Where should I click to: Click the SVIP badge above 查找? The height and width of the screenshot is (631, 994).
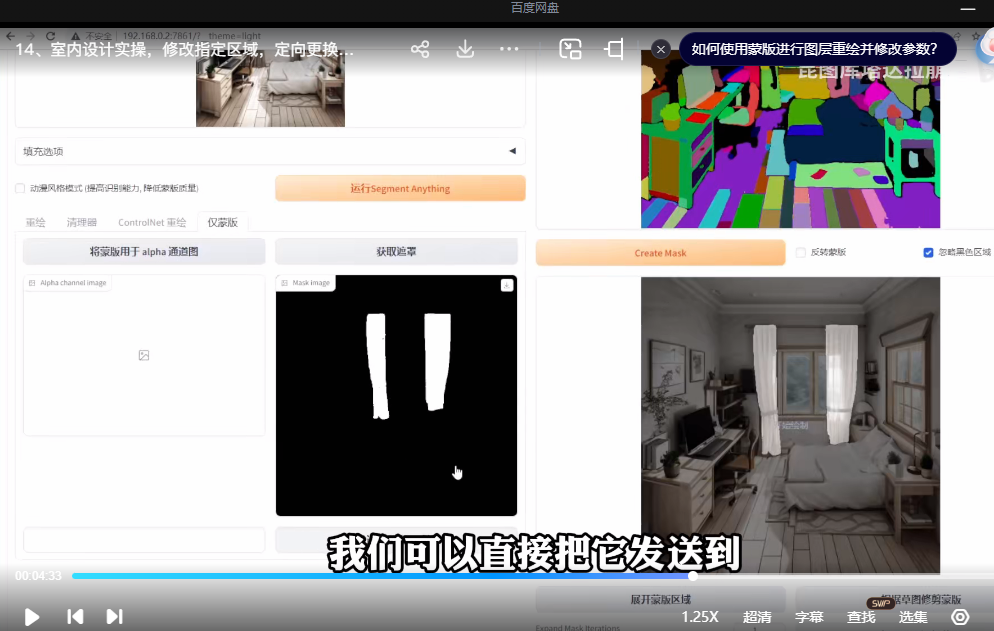[881, 602]
